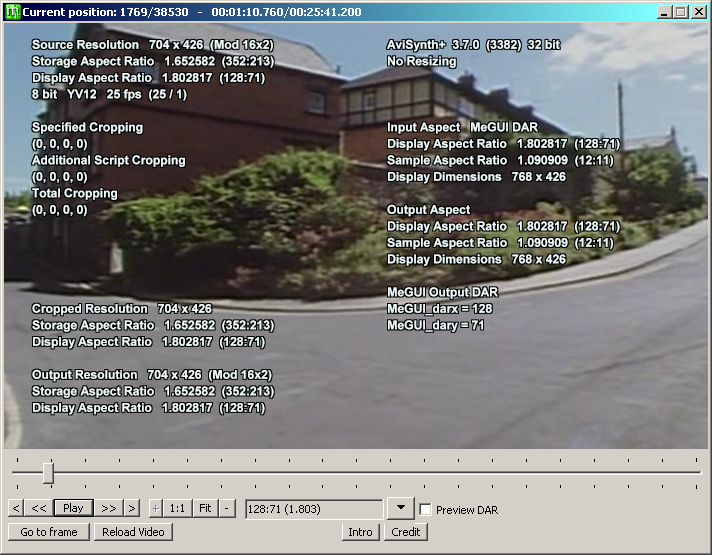712x555 pixels.
Task: Click the 'Source Resolution 704 x 426' text
Action: (x=117, y=45)
